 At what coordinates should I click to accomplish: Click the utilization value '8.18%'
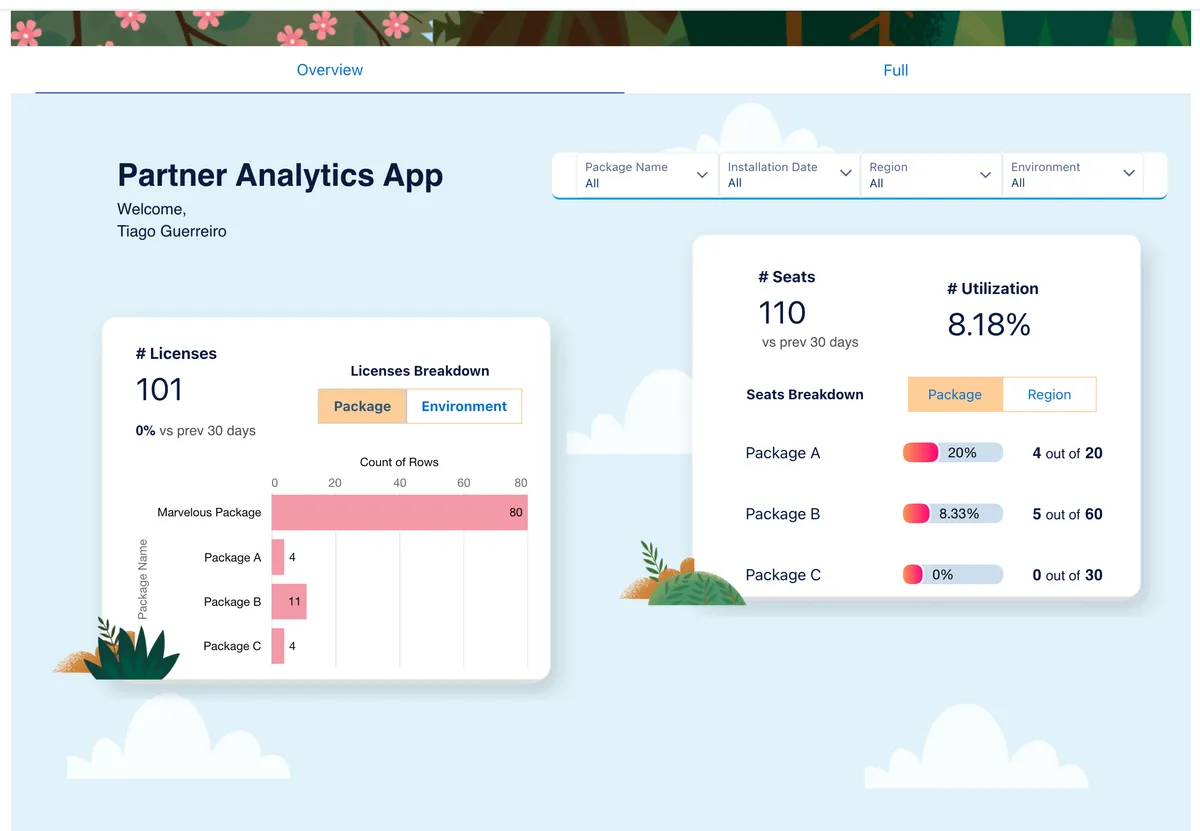tap(989, 325)
